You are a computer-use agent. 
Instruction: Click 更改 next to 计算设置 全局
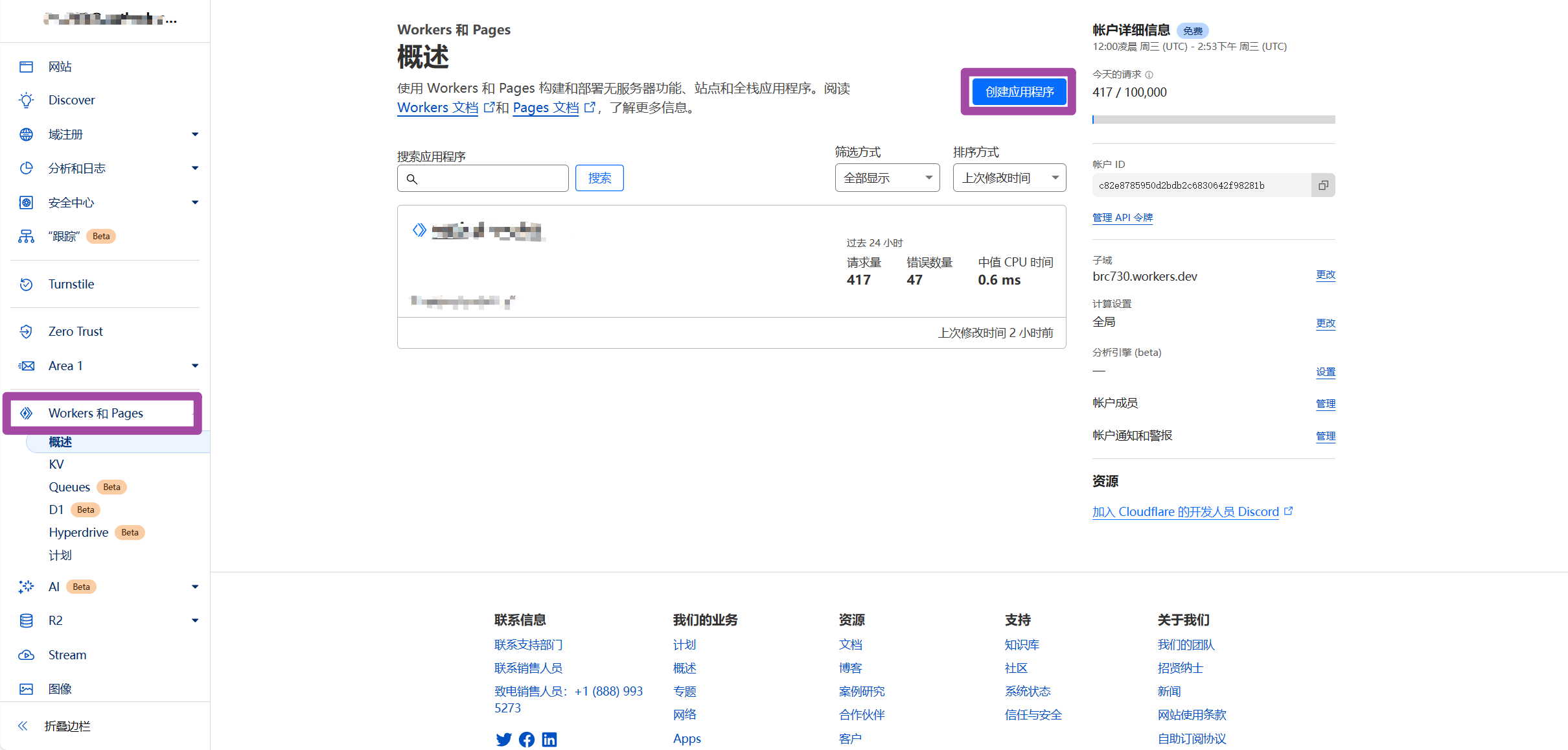[x=1326, y=323]
